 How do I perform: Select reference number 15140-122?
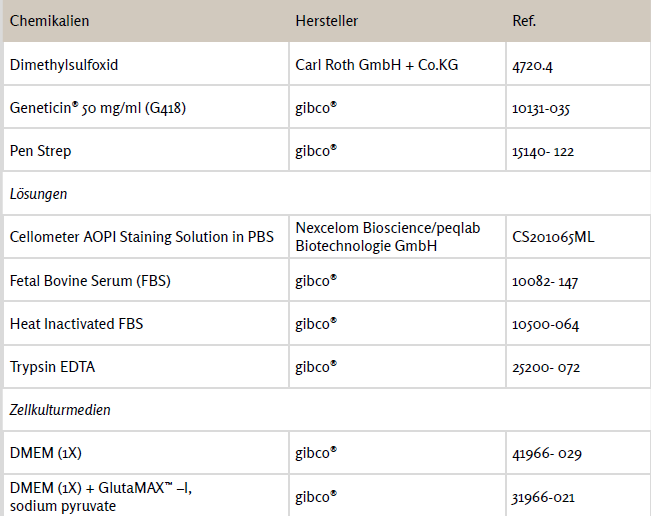[545, 151]
